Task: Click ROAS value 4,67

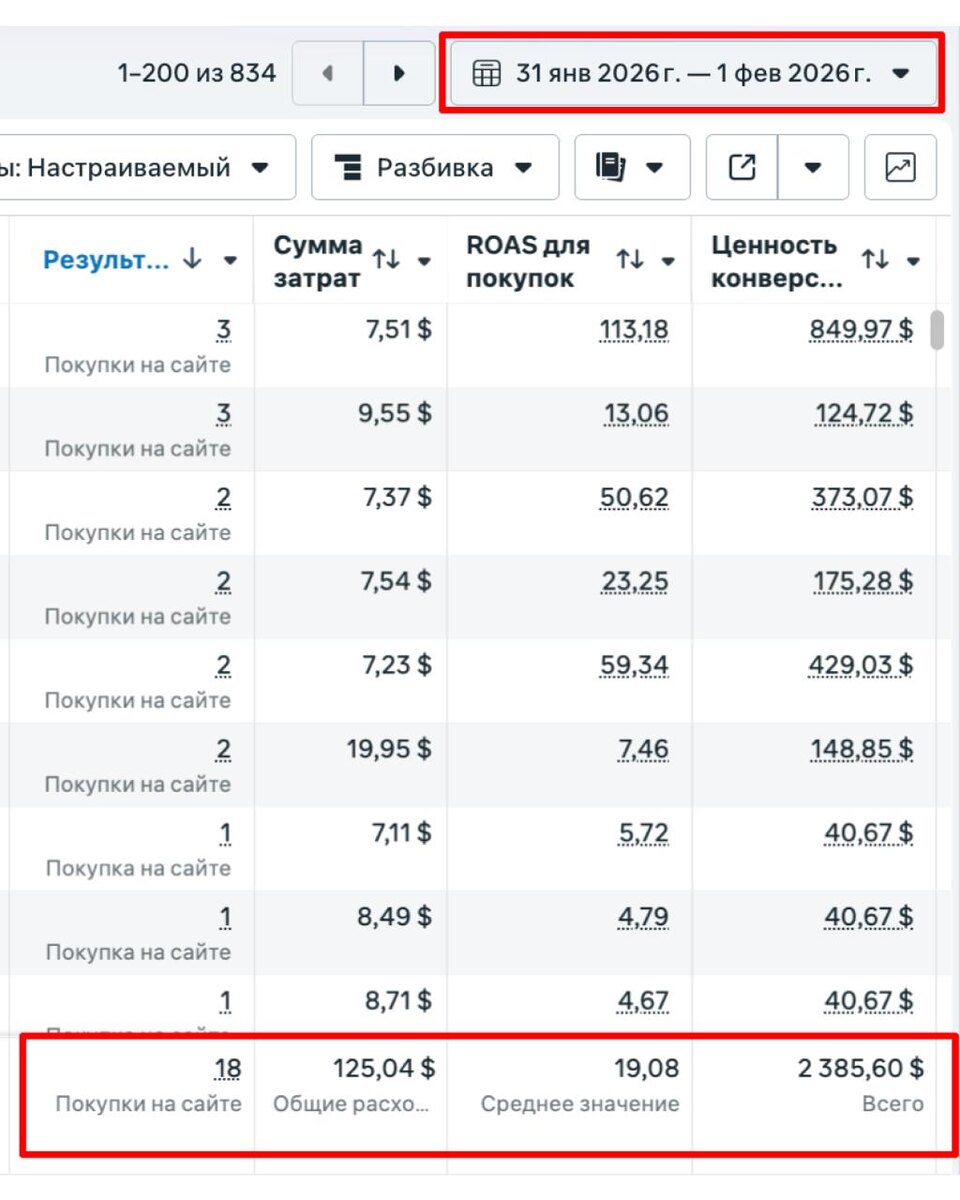Action: coord(644,1002)
